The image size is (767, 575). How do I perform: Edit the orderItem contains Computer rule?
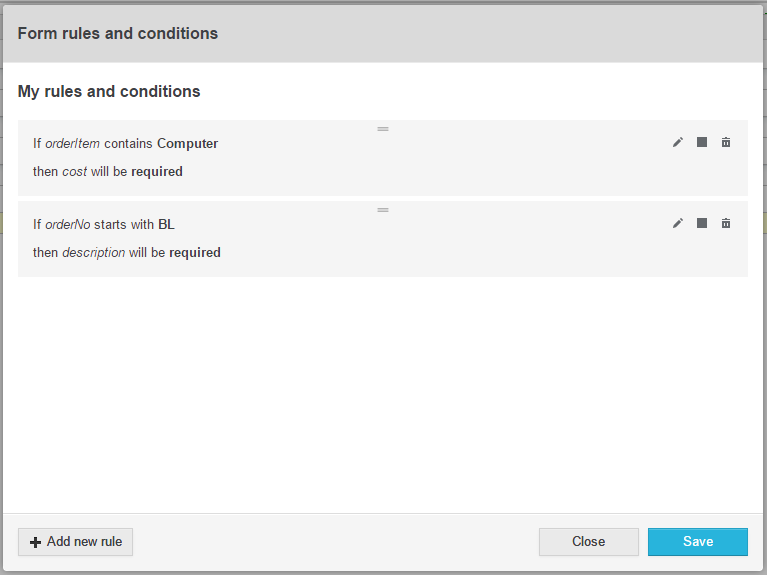point(677,142)
